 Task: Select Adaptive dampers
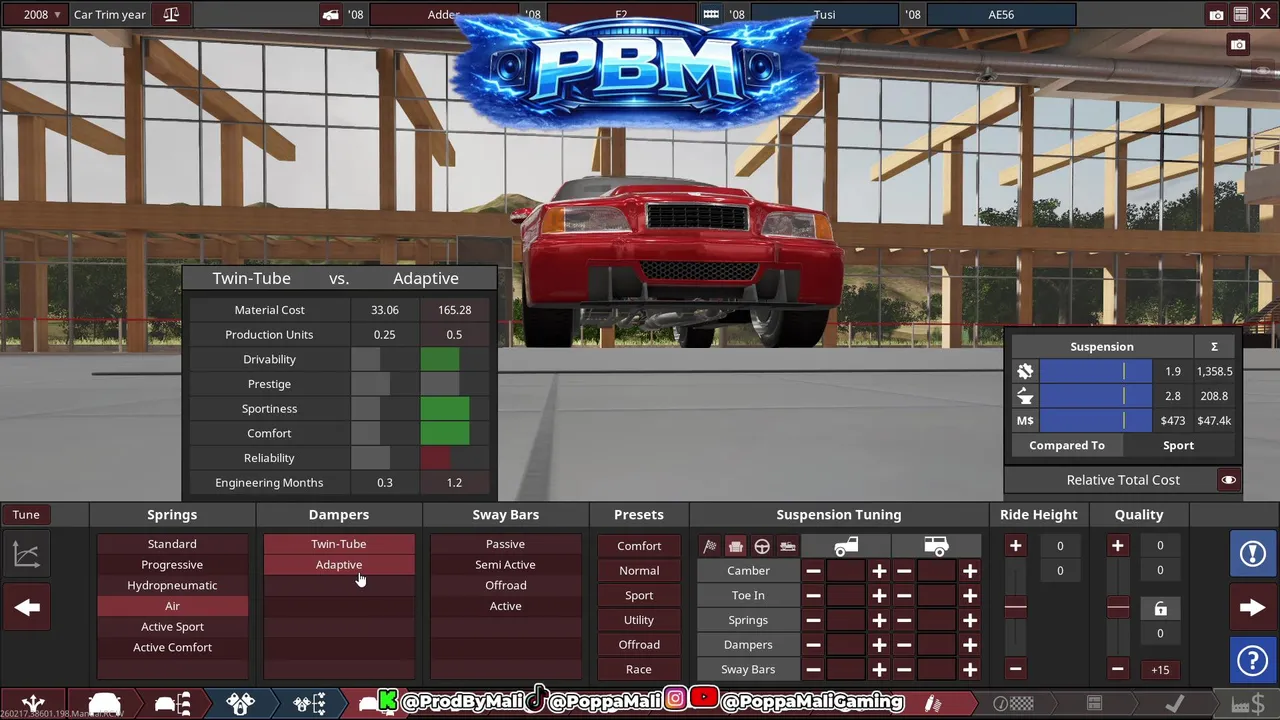click(x=339, y=564)
